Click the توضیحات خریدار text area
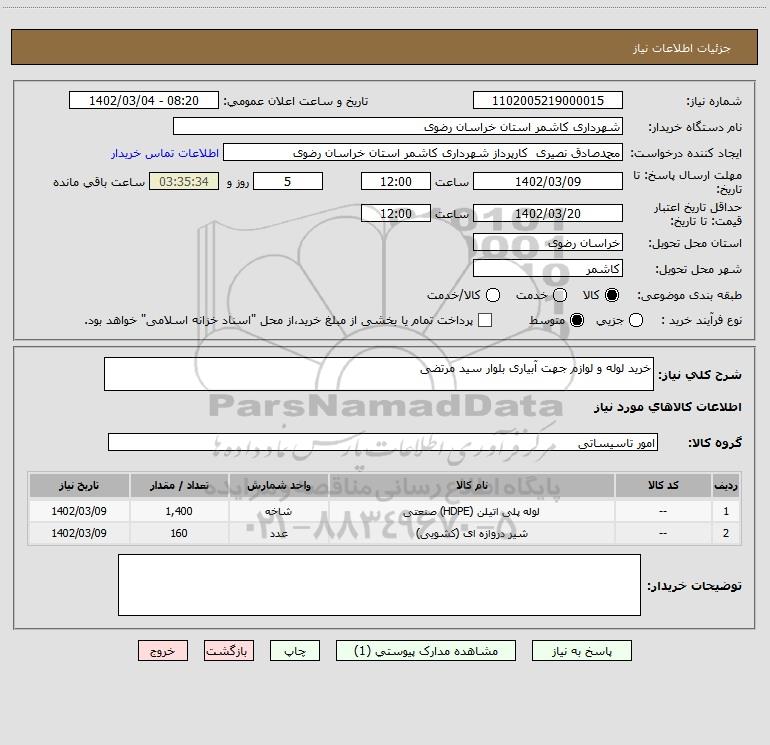 [x=380, y=585]
